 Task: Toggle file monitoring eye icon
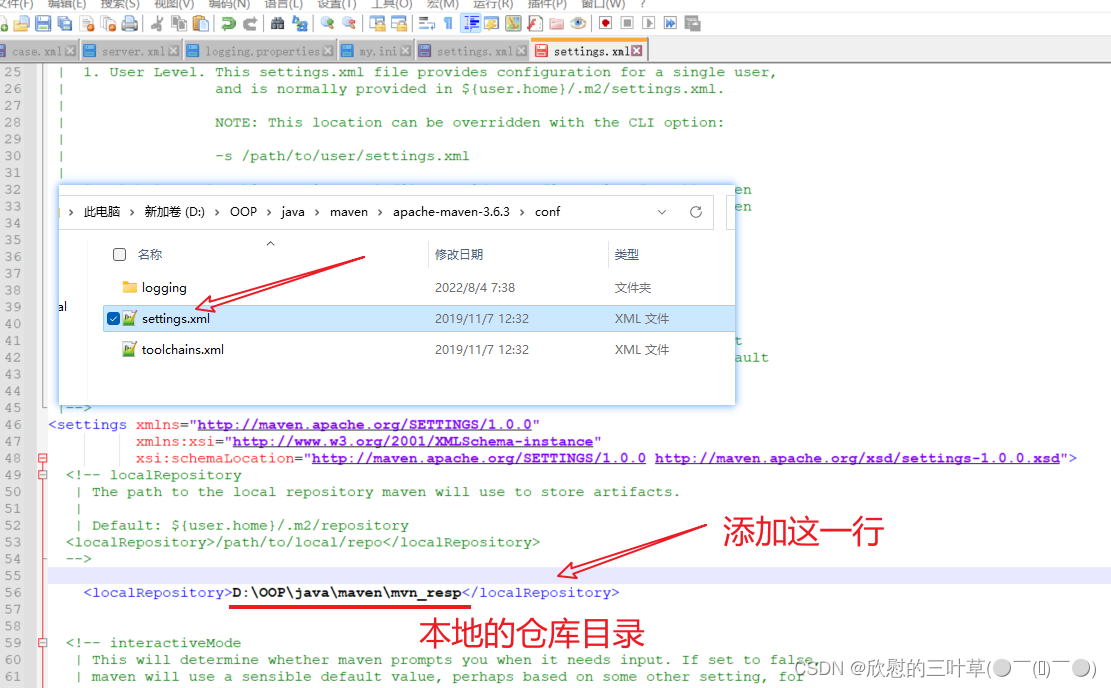578,23
